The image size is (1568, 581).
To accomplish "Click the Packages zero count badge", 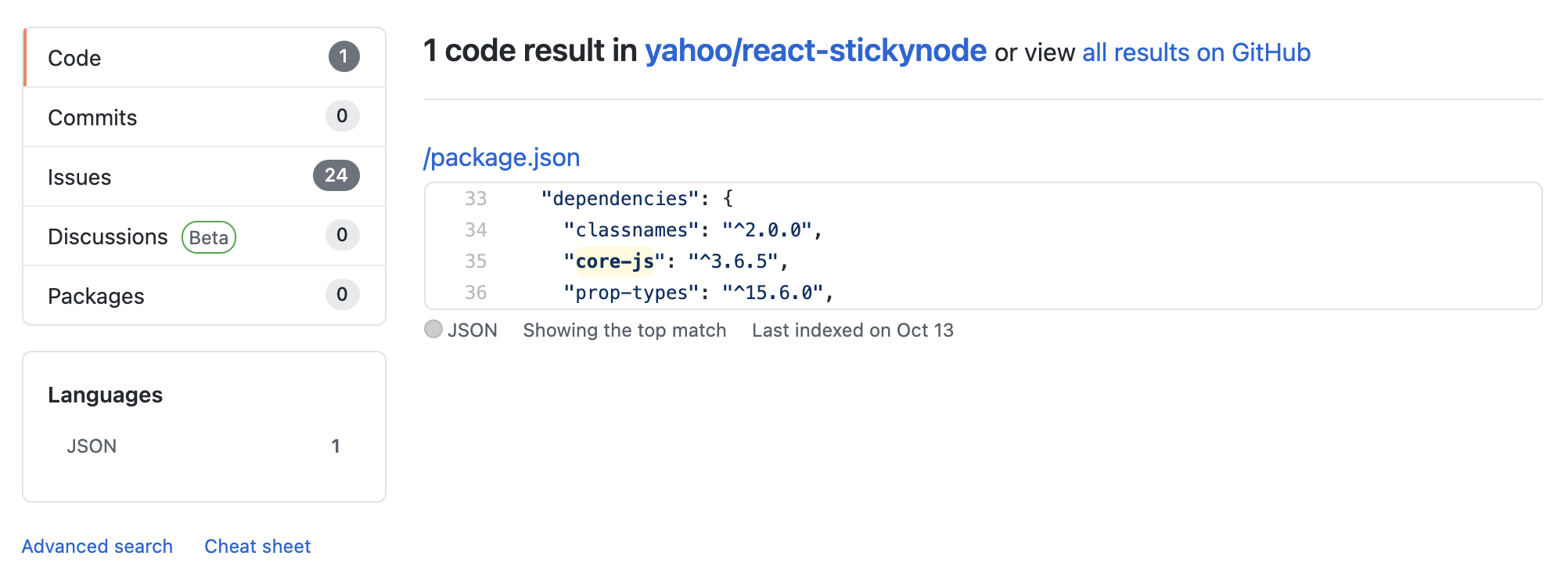I will (x=342, y=295).
